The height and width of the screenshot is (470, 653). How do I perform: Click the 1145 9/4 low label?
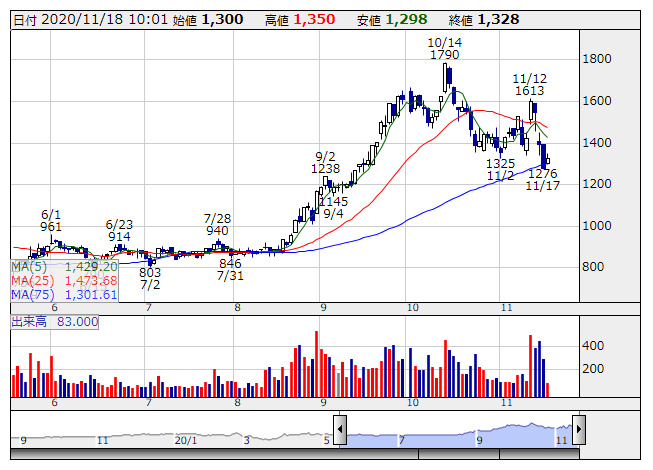333,207
